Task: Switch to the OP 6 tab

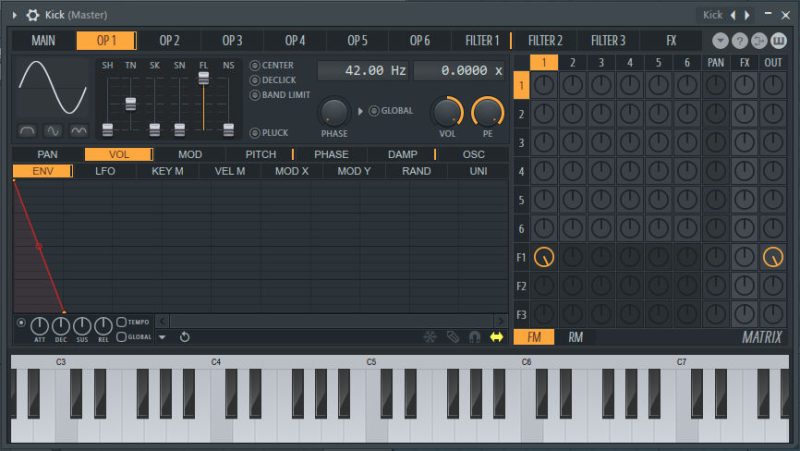Action: tap(420, 41)
